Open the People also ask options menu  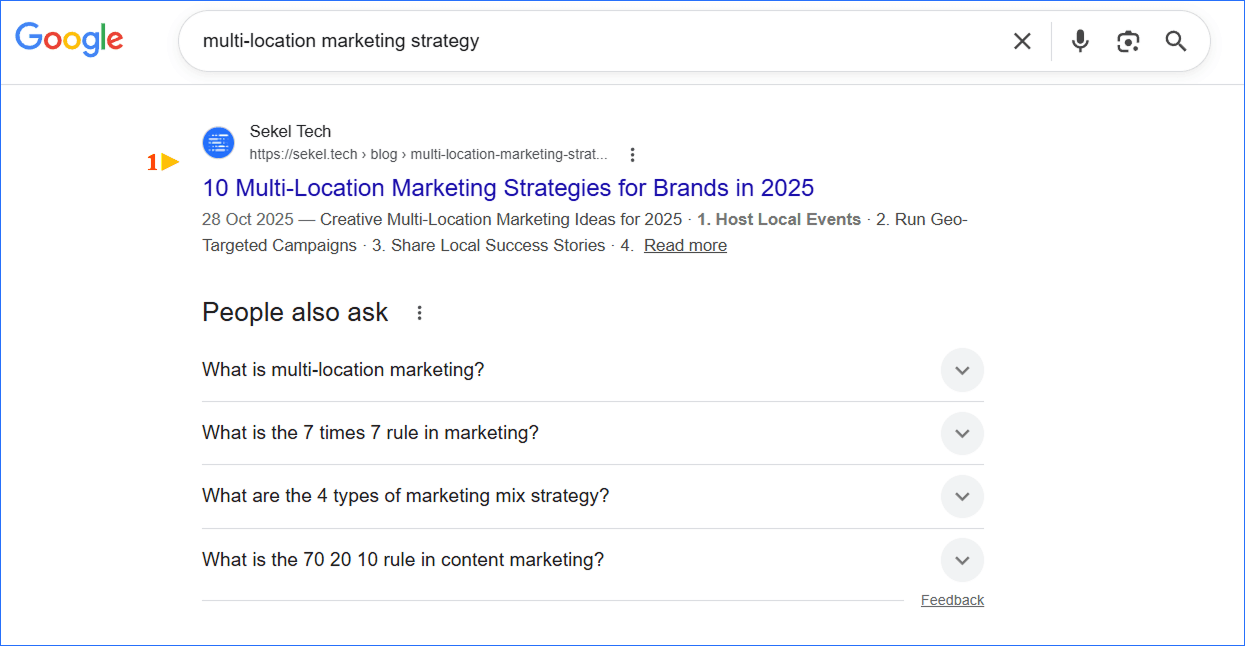[419, 312]
